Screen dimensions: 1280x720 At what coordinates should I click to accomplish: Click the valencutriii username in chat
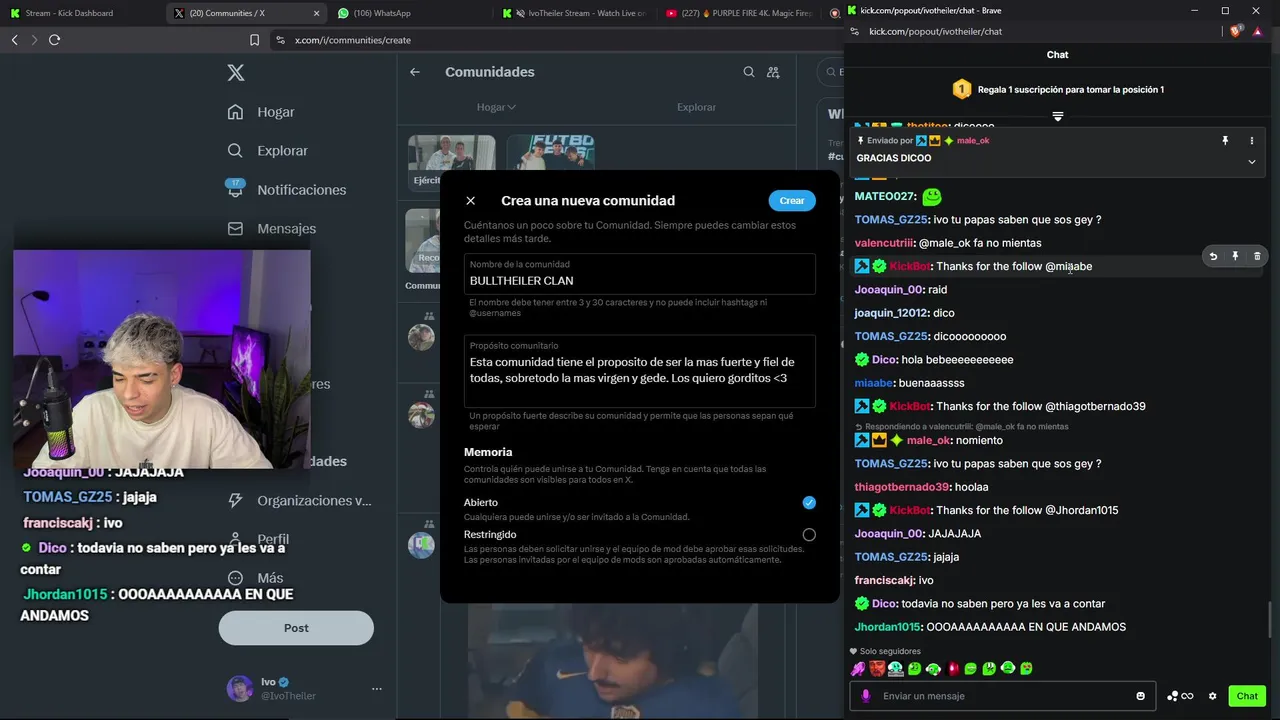pos(884,243)
